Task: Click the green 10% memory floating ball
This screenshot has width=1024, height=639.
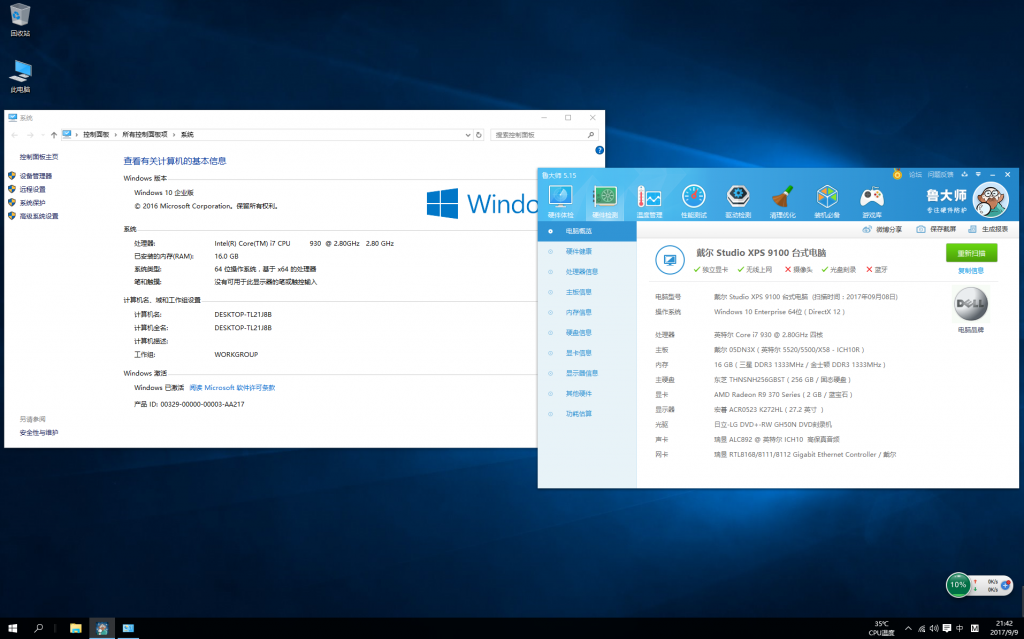Action: point(958,585)
